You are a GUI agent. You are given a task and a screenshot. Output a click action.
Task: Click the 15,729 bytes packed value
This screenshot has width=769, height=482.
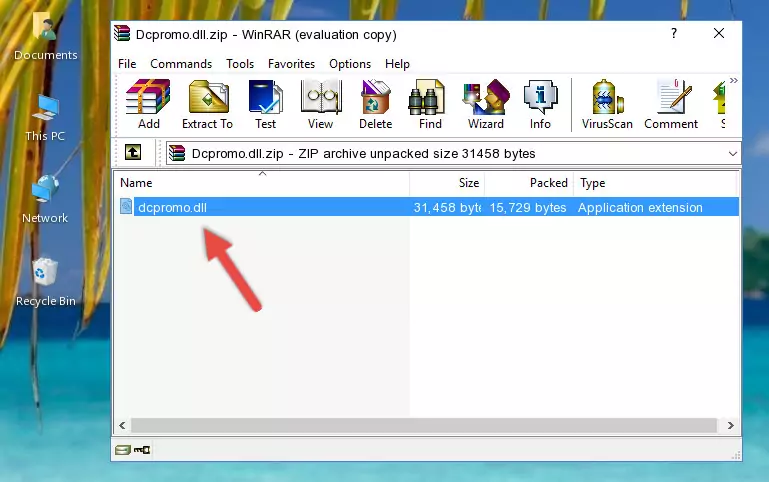(x=528, y=207)
